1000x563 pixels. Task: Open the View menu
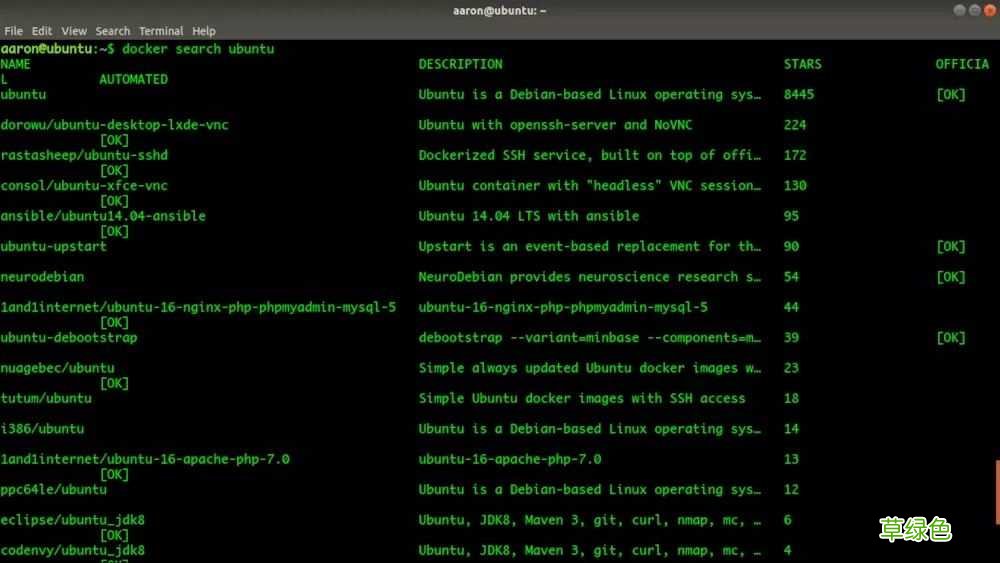[74, 31]
